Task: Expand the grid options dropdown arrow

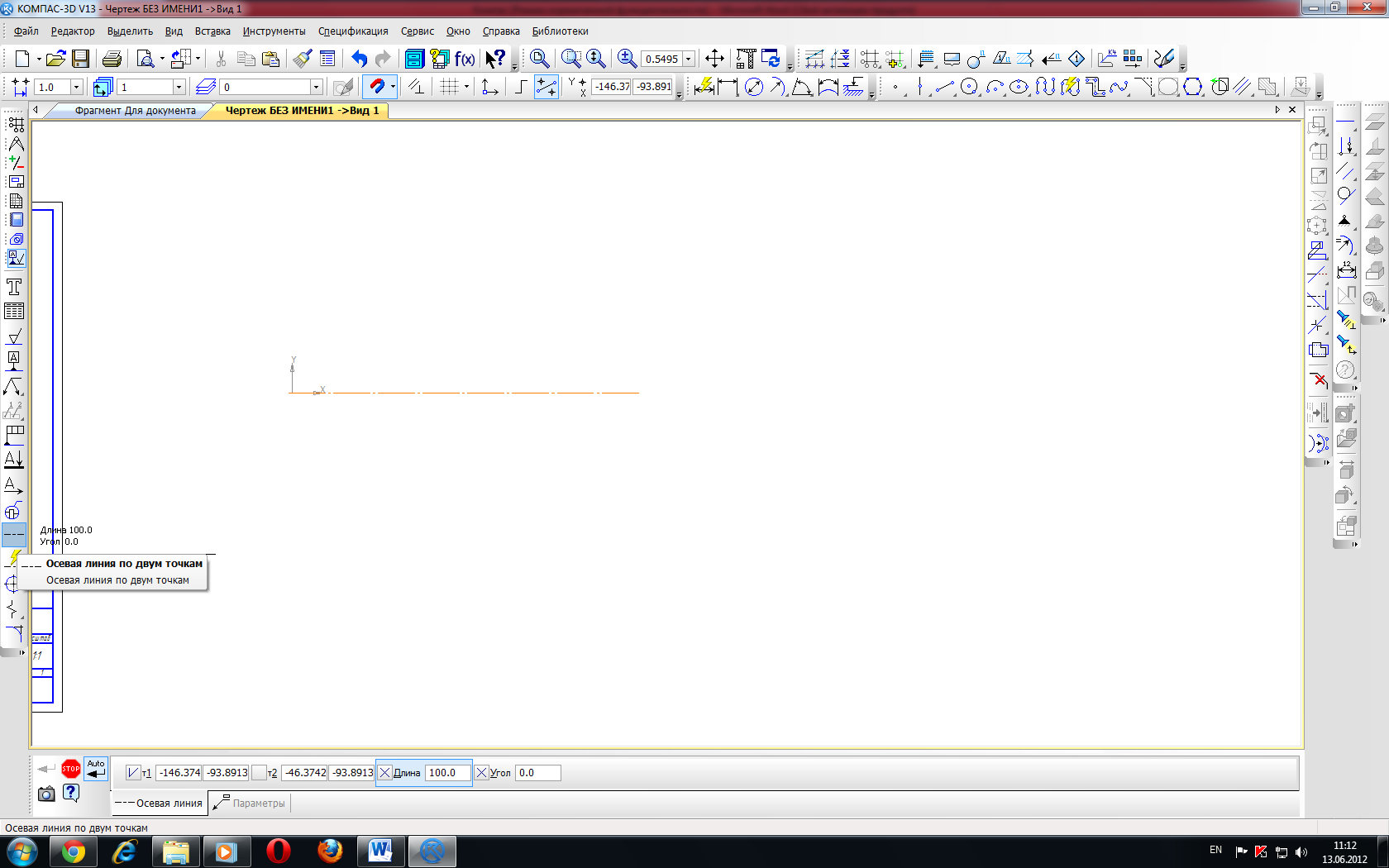Action: (x=466, y=87)
